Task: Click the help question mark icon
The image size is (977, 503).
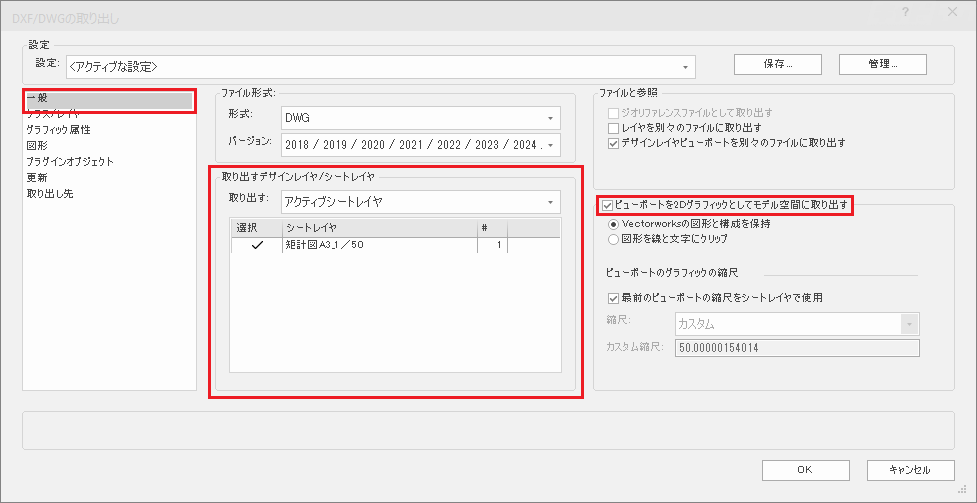Action: tap(905, 10)
